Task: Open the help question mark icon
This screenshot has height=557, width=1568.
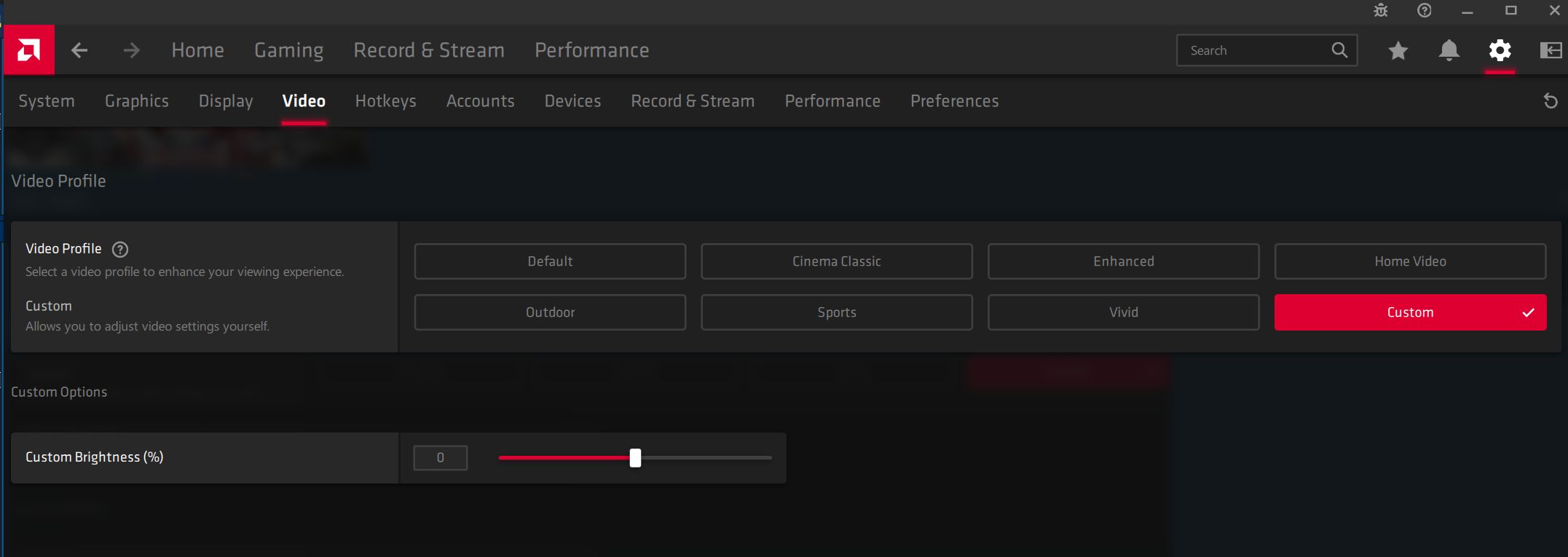Action: pyautogui.click(x=1424, y=11)
